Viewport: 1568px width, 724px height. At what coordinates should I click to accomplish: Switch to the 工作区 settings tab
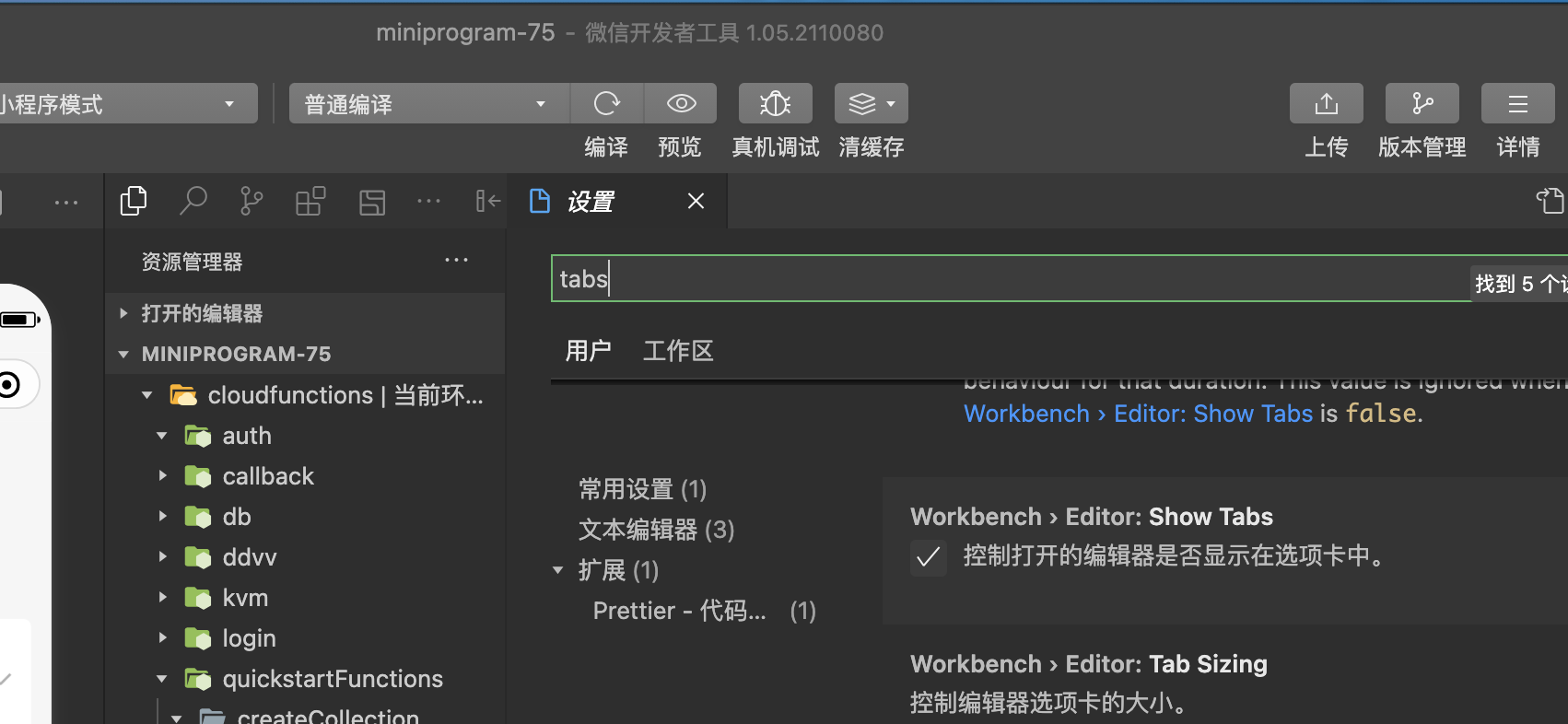pos(678,351)
